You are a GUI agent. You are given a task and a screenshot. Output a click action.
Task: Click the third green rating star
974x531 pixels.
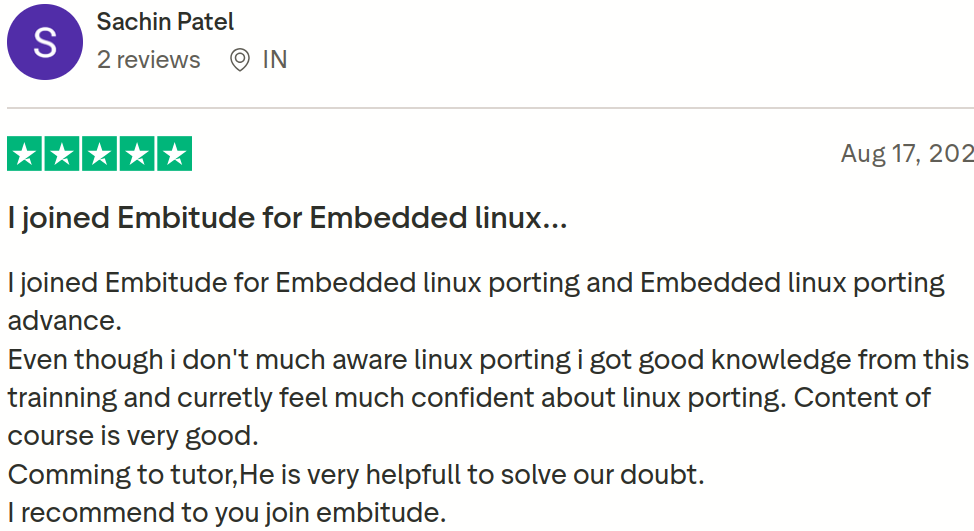(99, 155)
